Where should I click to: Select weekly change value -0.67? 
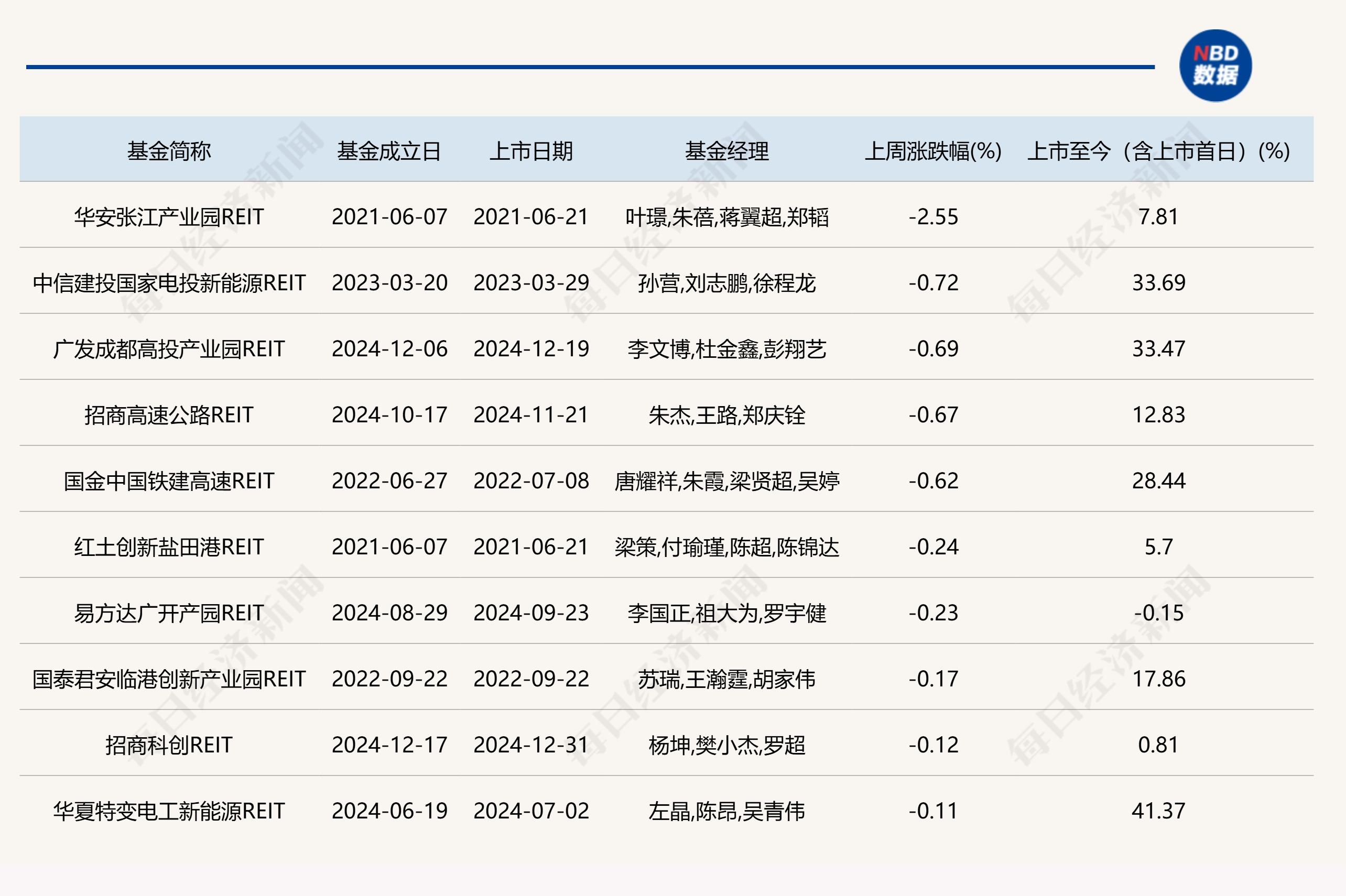(x=933, y=415)
